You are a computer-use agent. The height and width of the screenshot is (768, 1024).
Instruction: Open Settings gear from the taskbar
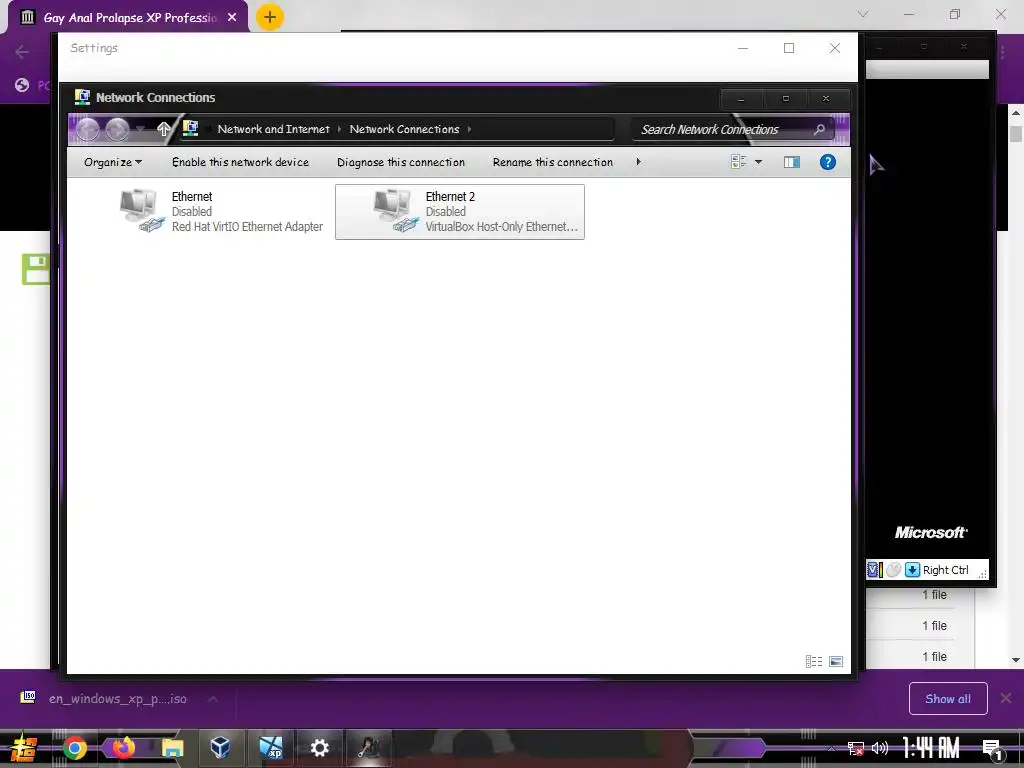319,748
